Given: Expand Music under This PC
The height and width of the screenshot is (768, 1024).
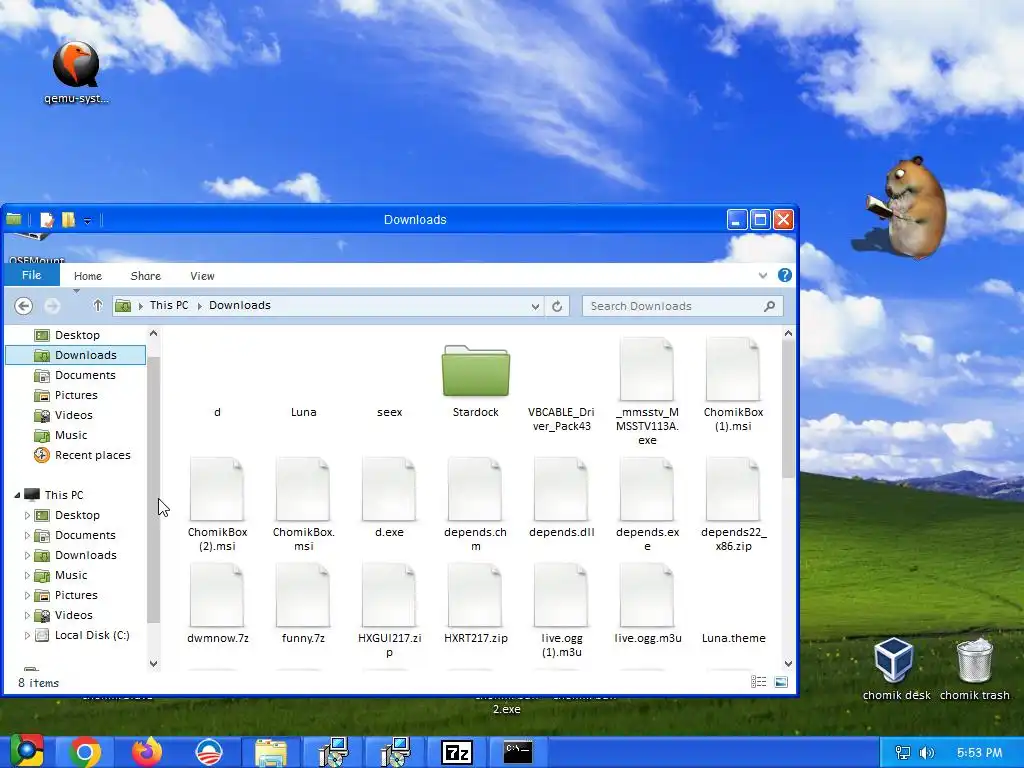Looking at the screenshot, I should 27,575.
